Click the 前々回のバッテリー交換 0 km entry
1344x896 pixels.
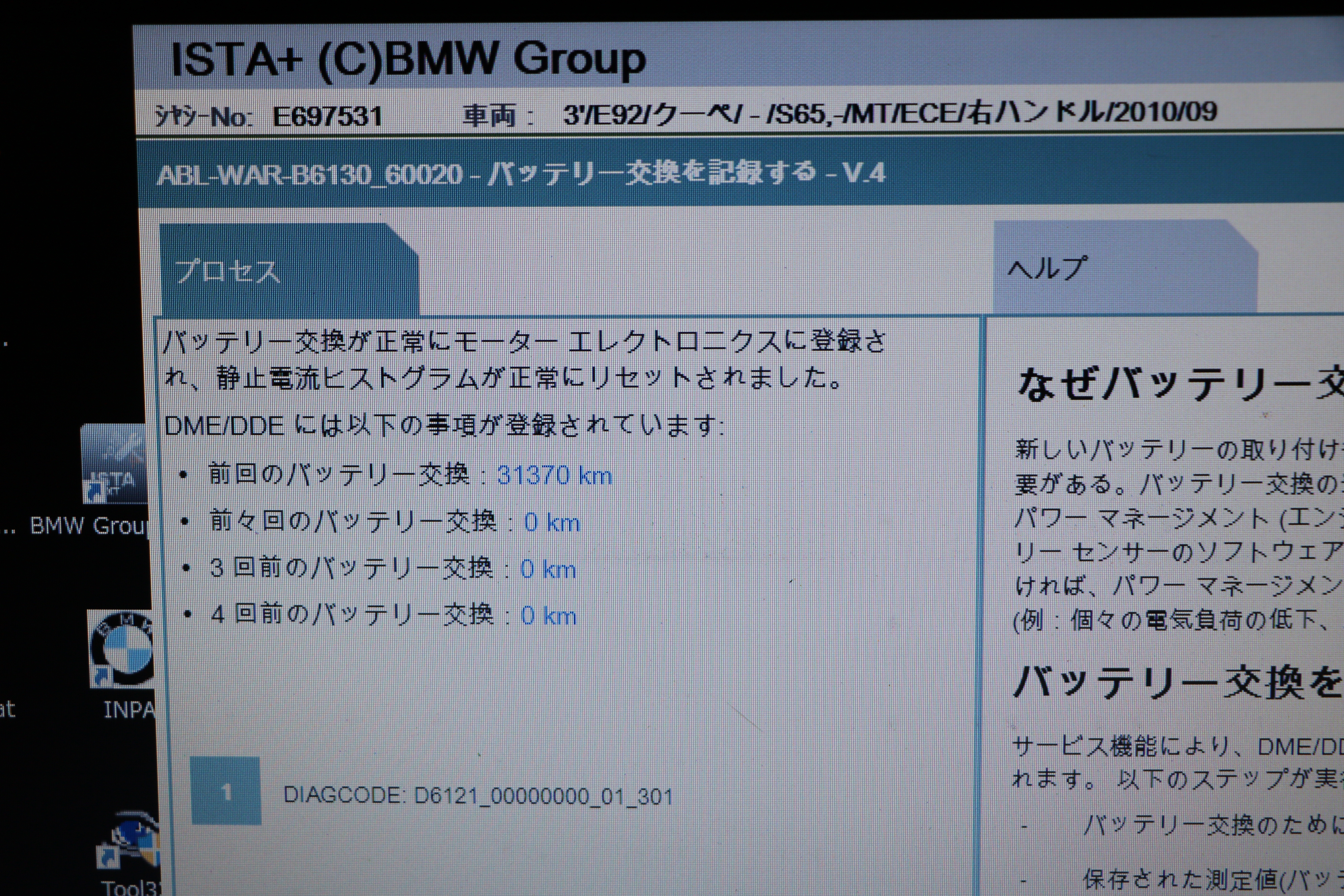point(395,522)
